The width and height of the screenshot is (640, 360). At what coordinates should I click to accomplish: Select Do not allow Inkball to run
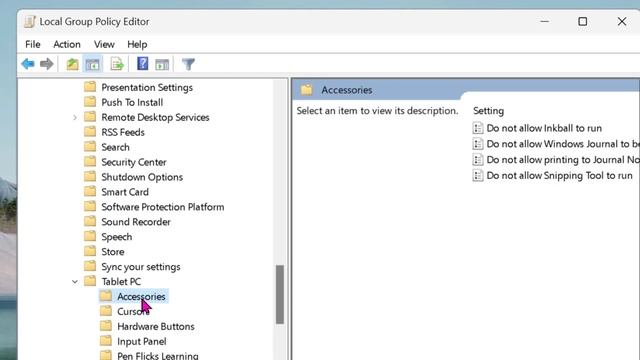[x=544, y=128]
